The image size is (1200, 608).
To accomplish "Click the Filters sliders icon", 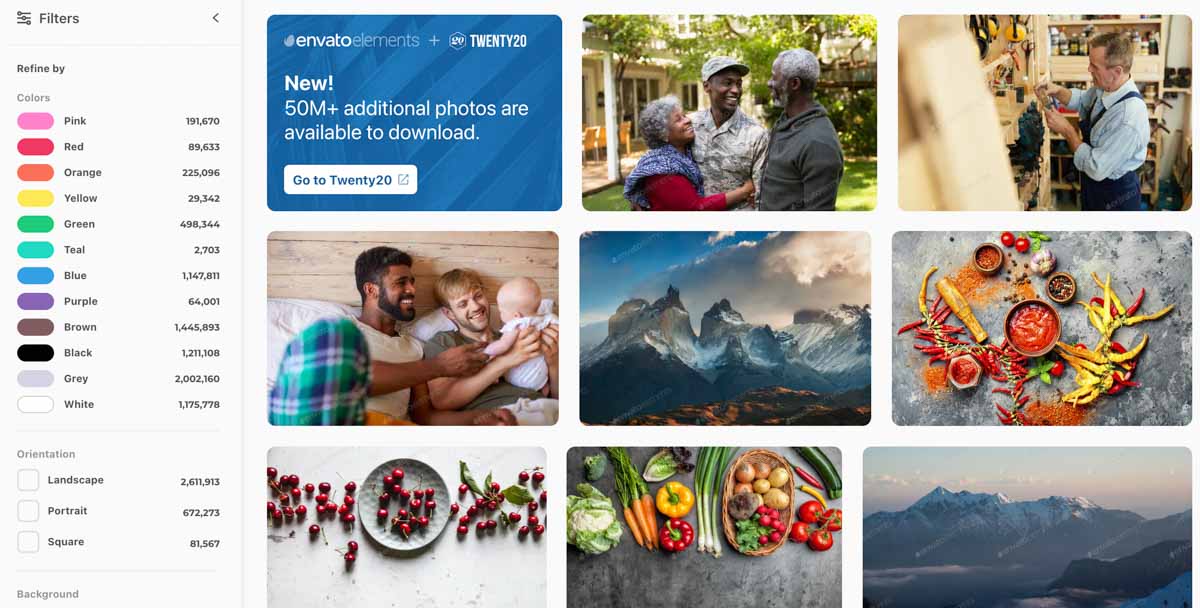I will 24,18.
